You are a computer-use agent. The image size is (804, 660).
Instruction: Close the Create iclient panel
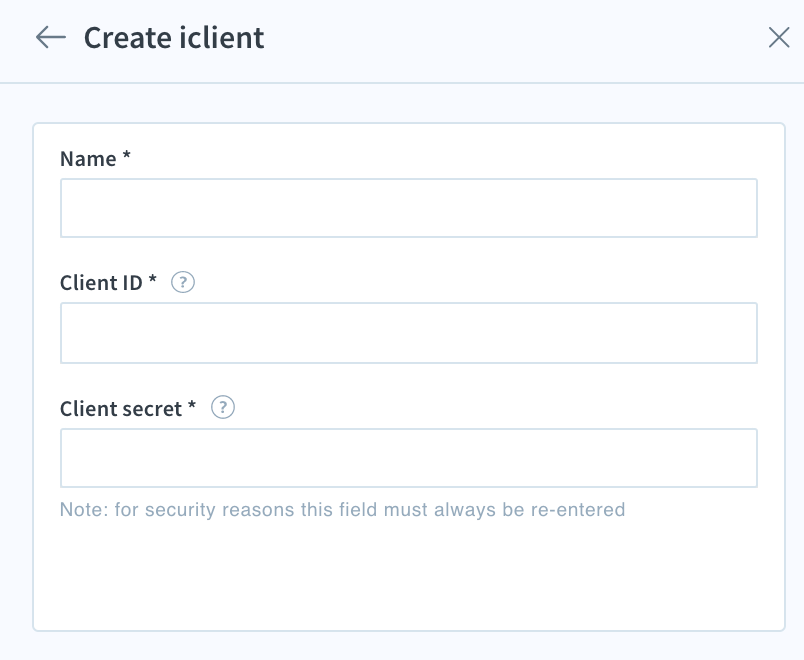click(x=779, y=37)
